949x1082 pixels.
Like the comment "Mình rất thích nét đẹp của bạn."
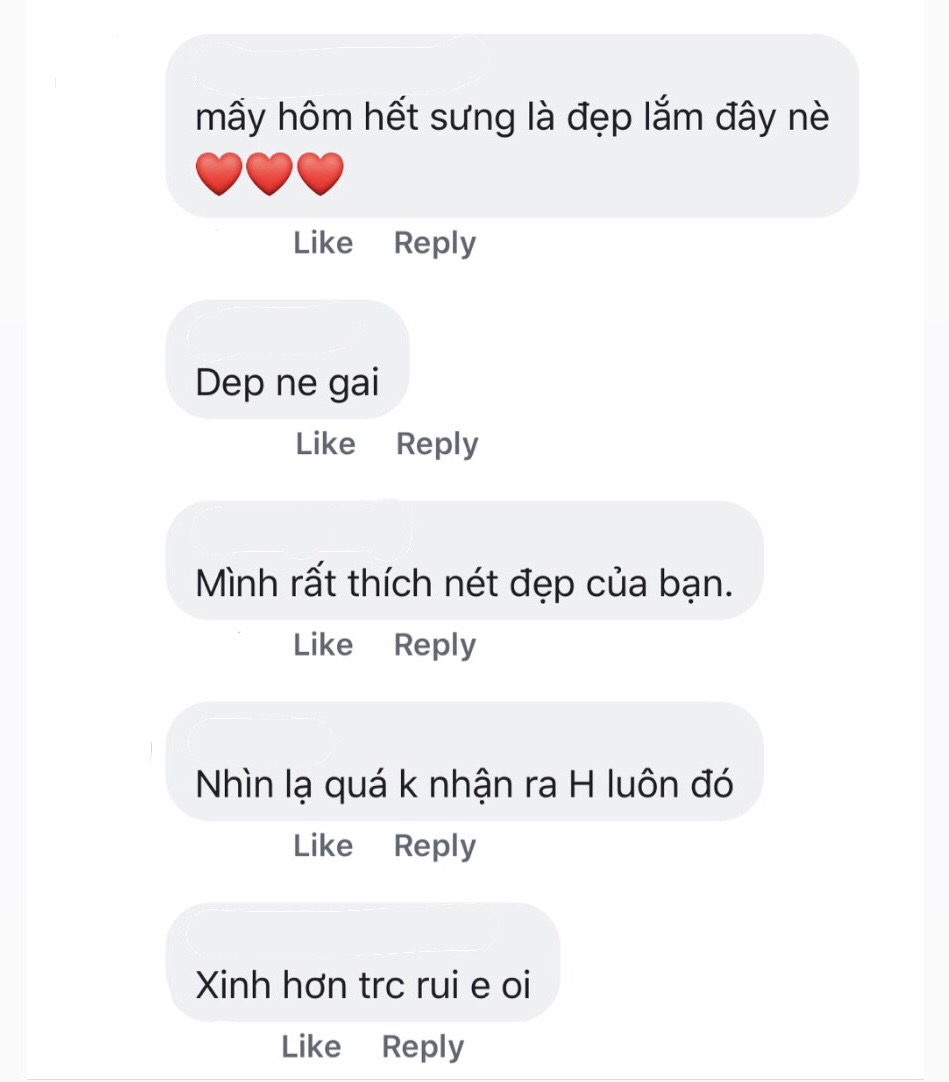point(322,645)
